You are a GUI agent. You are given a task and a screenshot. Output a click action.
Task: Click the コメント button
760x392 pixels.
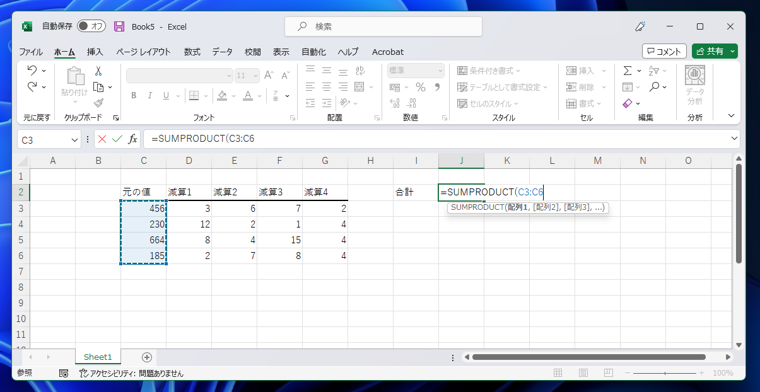pyautogui.click(x=664, y=51)
